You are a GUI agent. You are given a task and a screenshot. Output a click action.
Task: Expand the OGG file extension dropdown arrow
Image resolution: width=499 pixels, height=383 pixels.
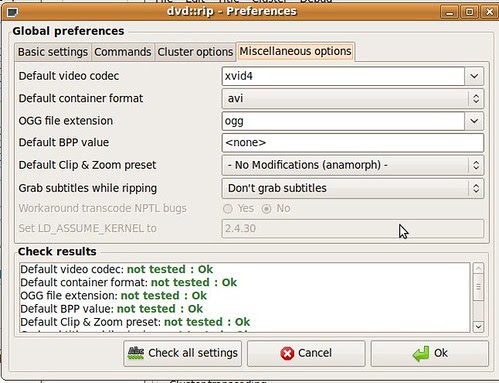pos(474,121)
